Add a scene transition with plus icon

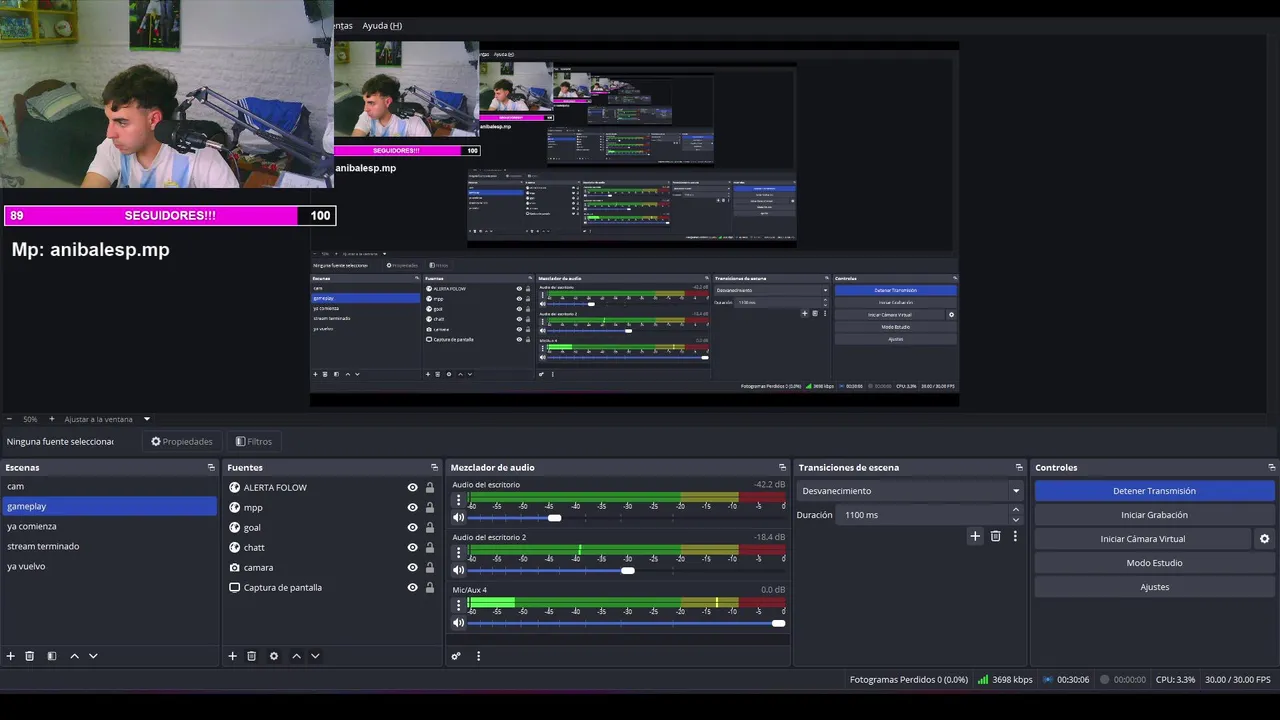[975, 536]
